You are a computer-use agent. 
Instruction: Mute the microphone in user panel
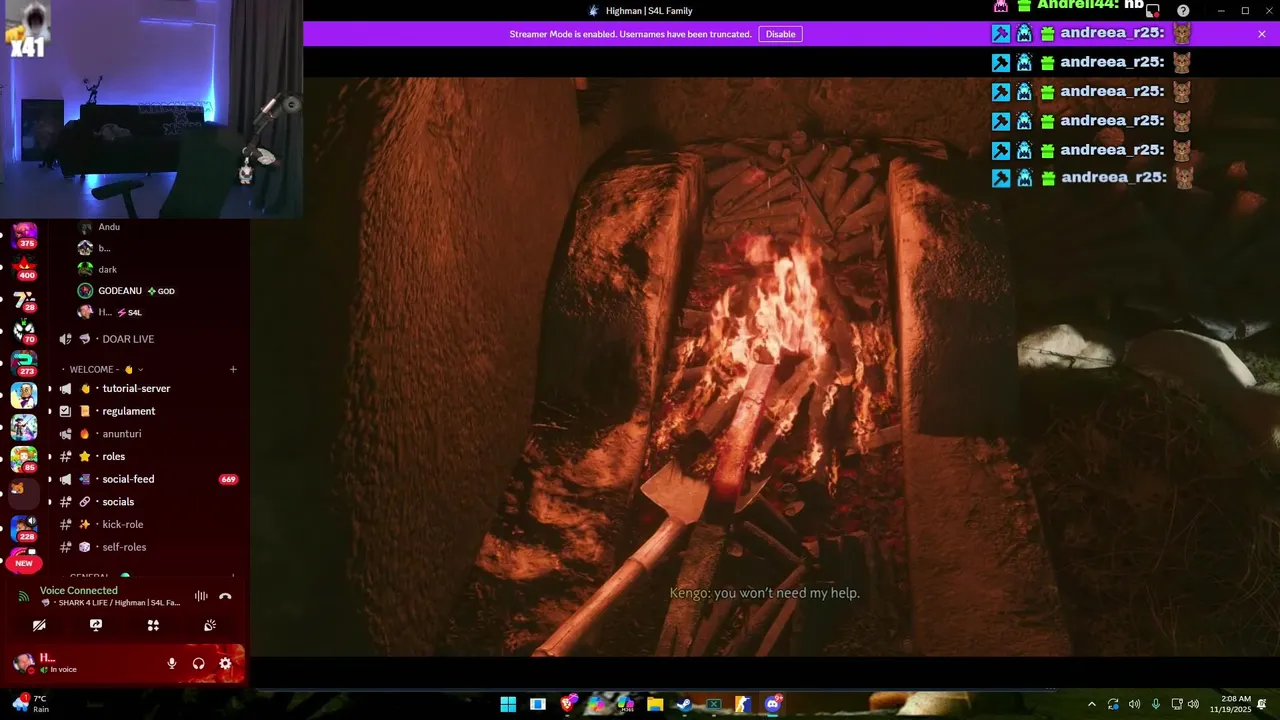tap(172, 663)
